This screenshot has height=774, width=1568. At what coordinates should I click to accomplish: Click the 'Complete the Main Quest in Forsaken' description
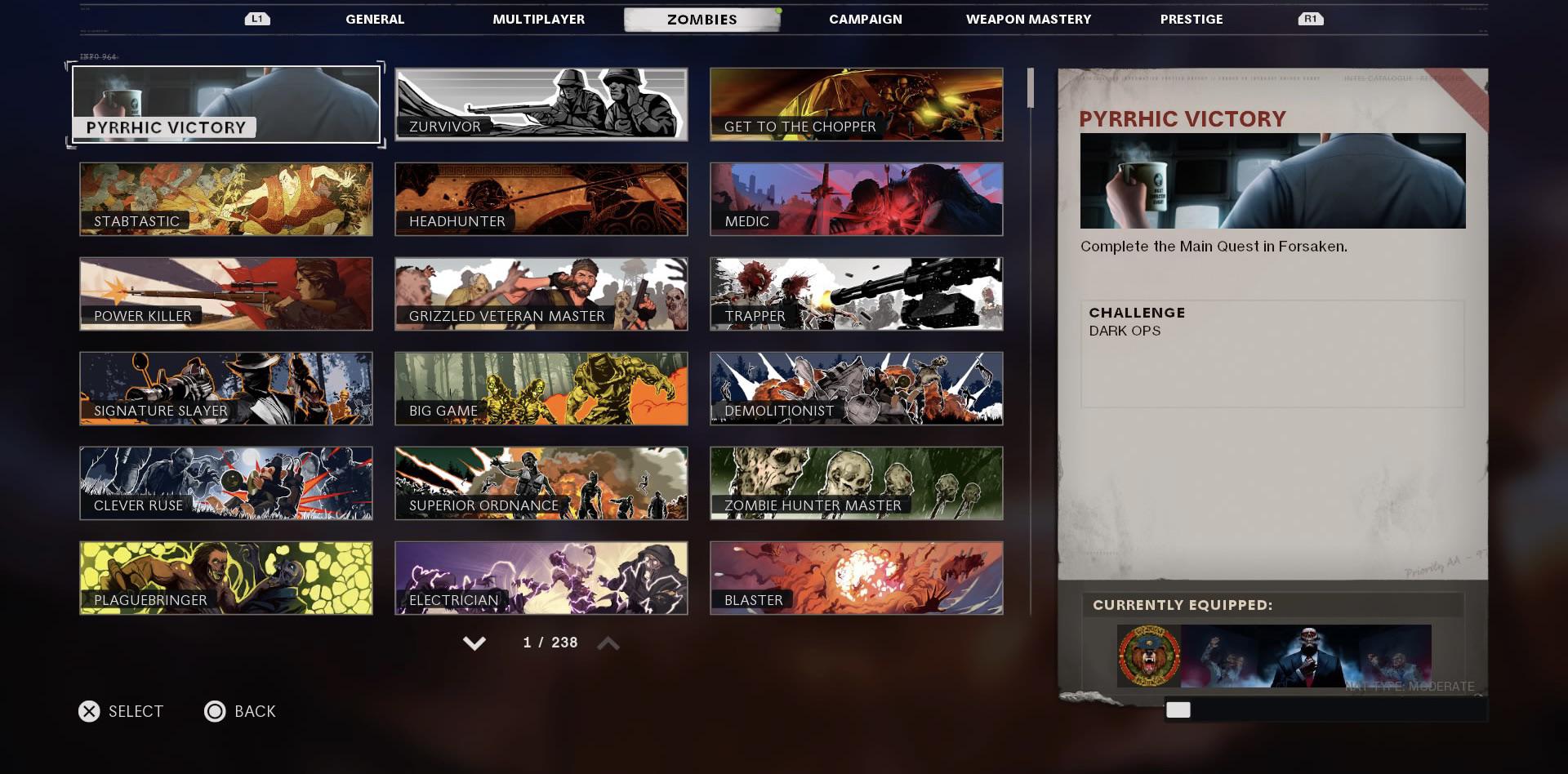tap(1214, 247)
